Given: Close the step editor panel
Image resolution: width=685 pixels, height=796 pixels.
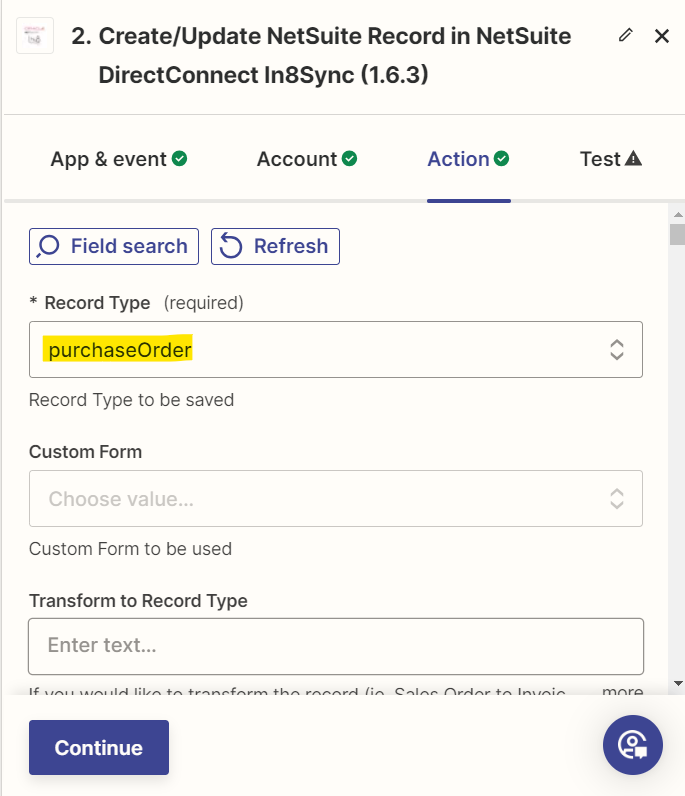Looking at the screenshot, I should pyautogui.click(x=661, y=36).
